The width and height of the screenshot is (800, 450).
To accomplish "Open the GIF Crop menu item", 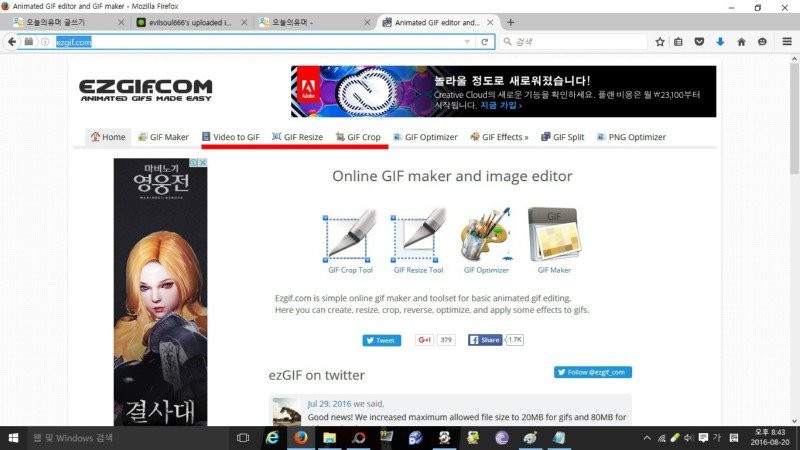I will coord(358,137).
